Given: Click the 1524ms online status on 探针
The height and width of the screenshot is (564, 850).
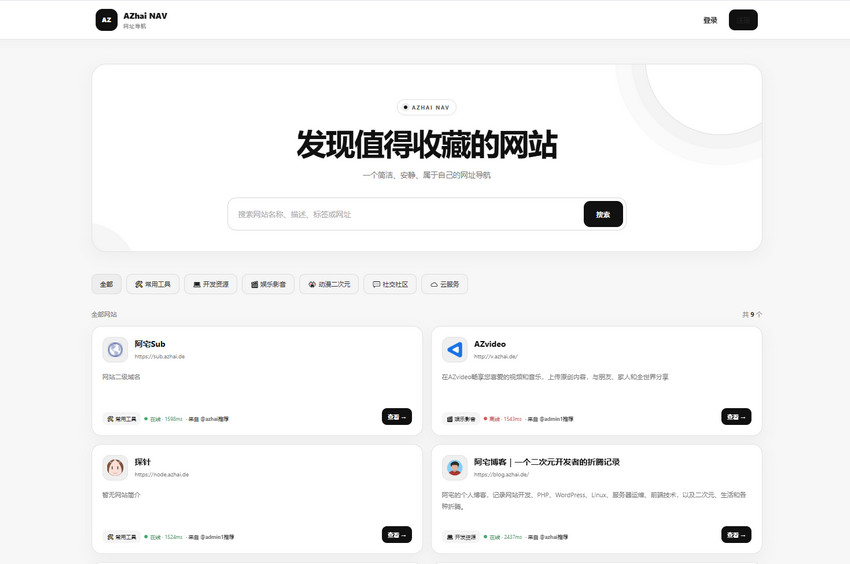Looking at the screenshot, I should click(x=164, y=537).
